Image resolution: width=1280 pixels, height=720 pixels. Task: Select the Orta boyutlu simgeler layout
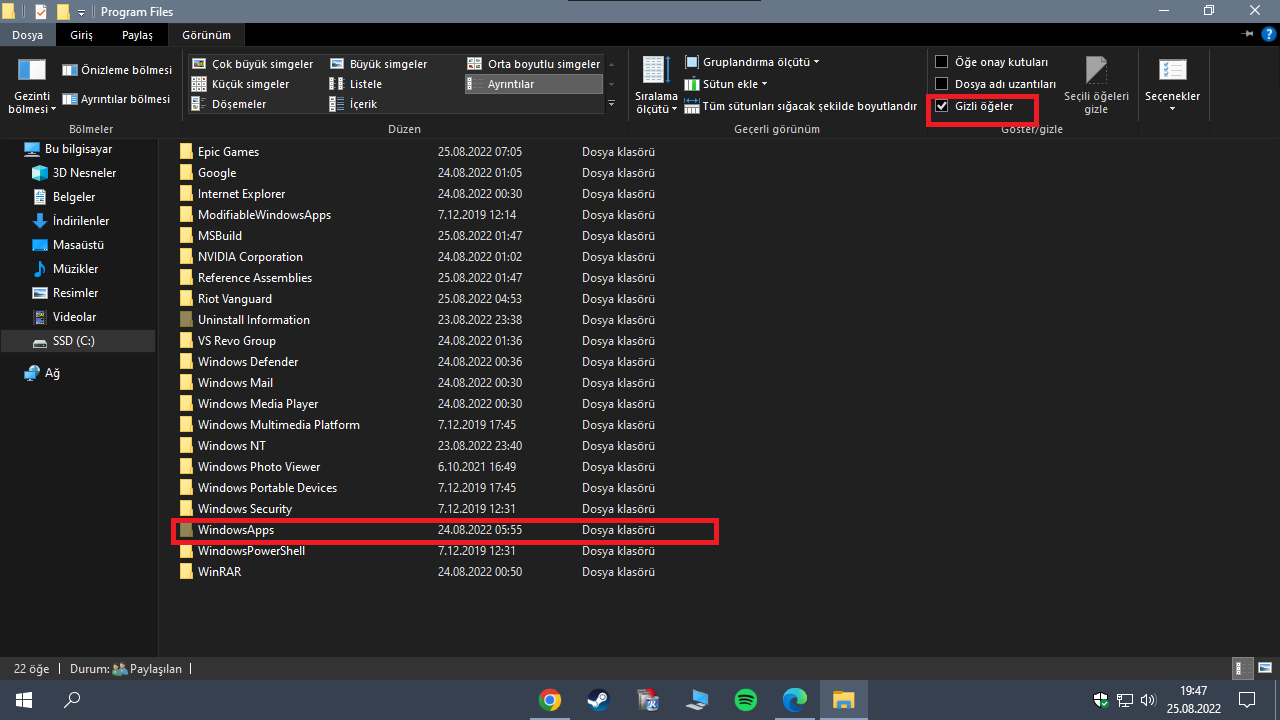click(534, 64)
